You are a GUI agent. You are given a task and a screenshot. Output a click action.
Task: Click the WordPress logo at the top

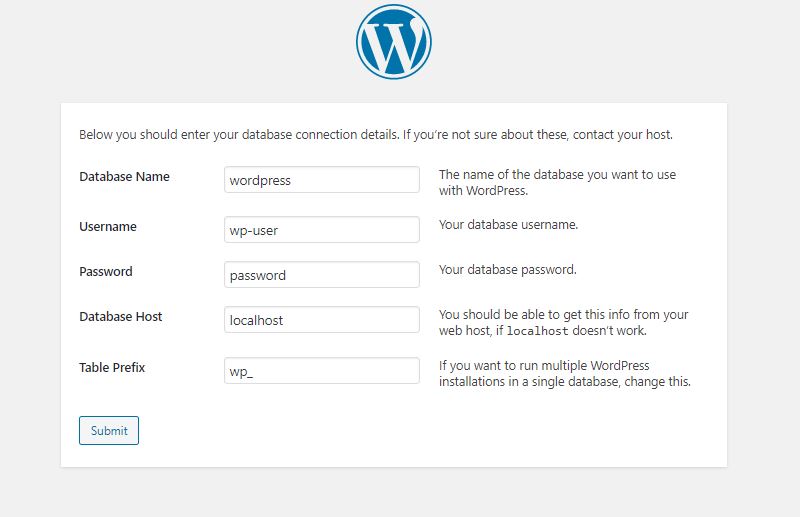coord(393,42)
